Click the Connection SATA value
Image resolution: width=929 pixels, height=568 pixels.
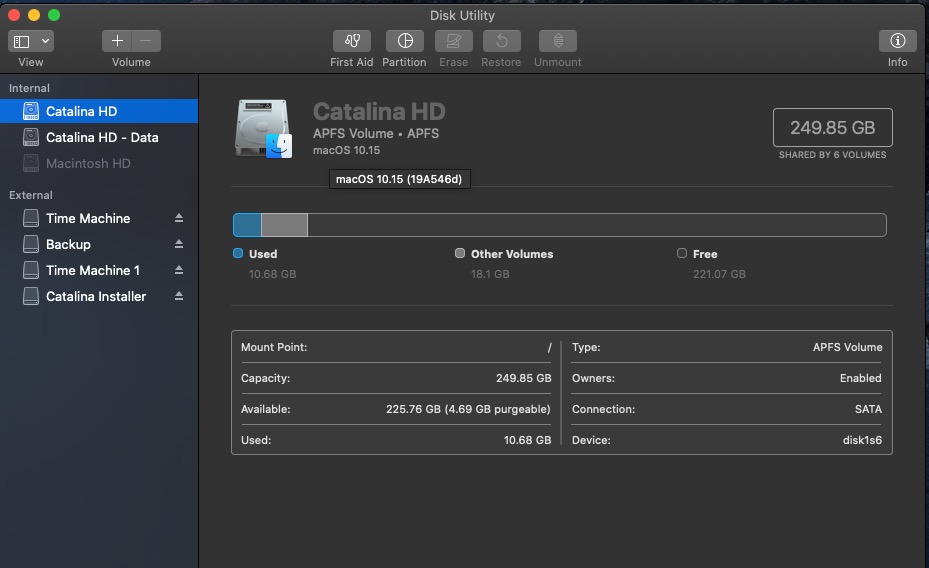click(868, 409)
